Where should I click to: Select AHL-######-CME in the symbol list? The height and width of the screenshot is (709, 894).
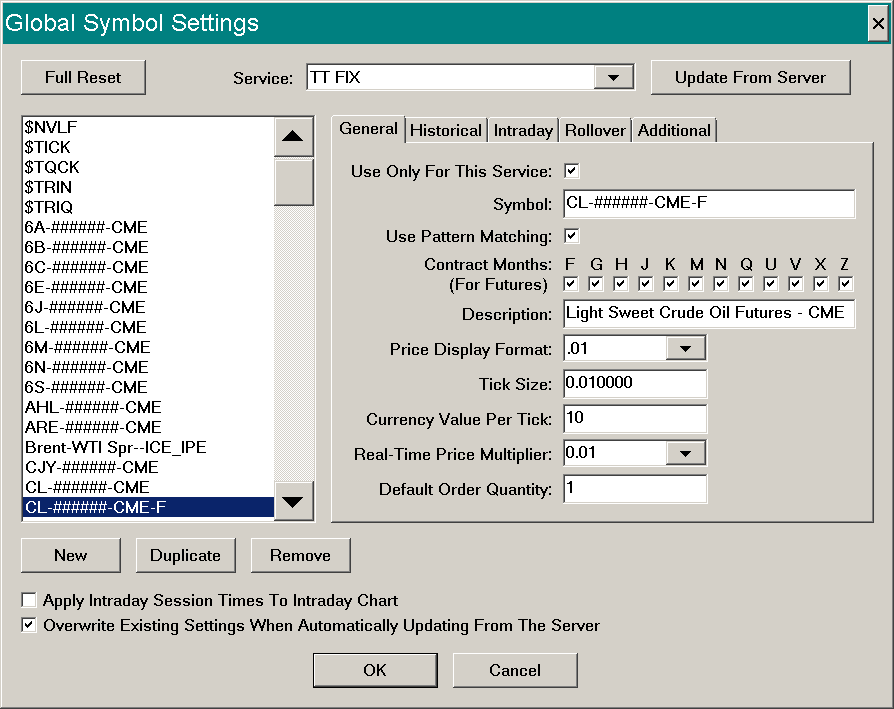148,407
